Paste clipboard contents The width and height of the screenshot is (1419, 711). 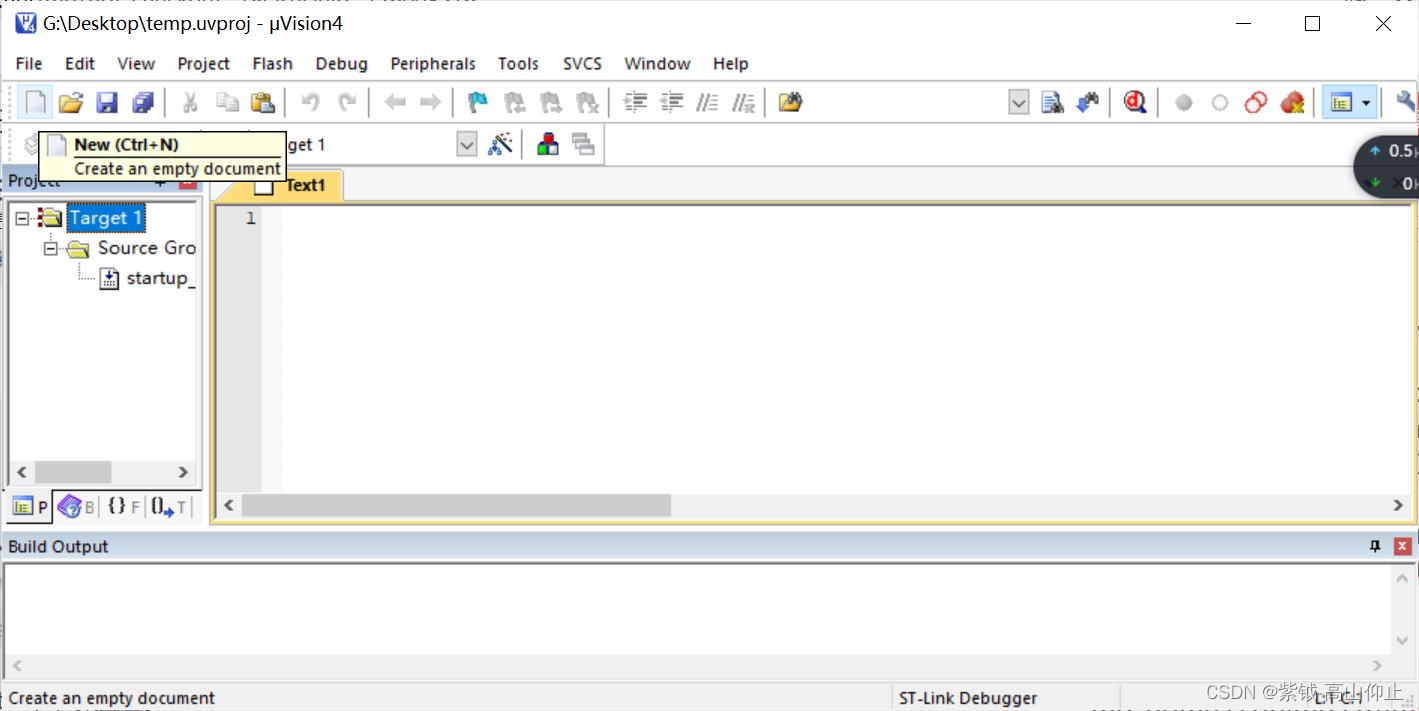tap(263, 102)
